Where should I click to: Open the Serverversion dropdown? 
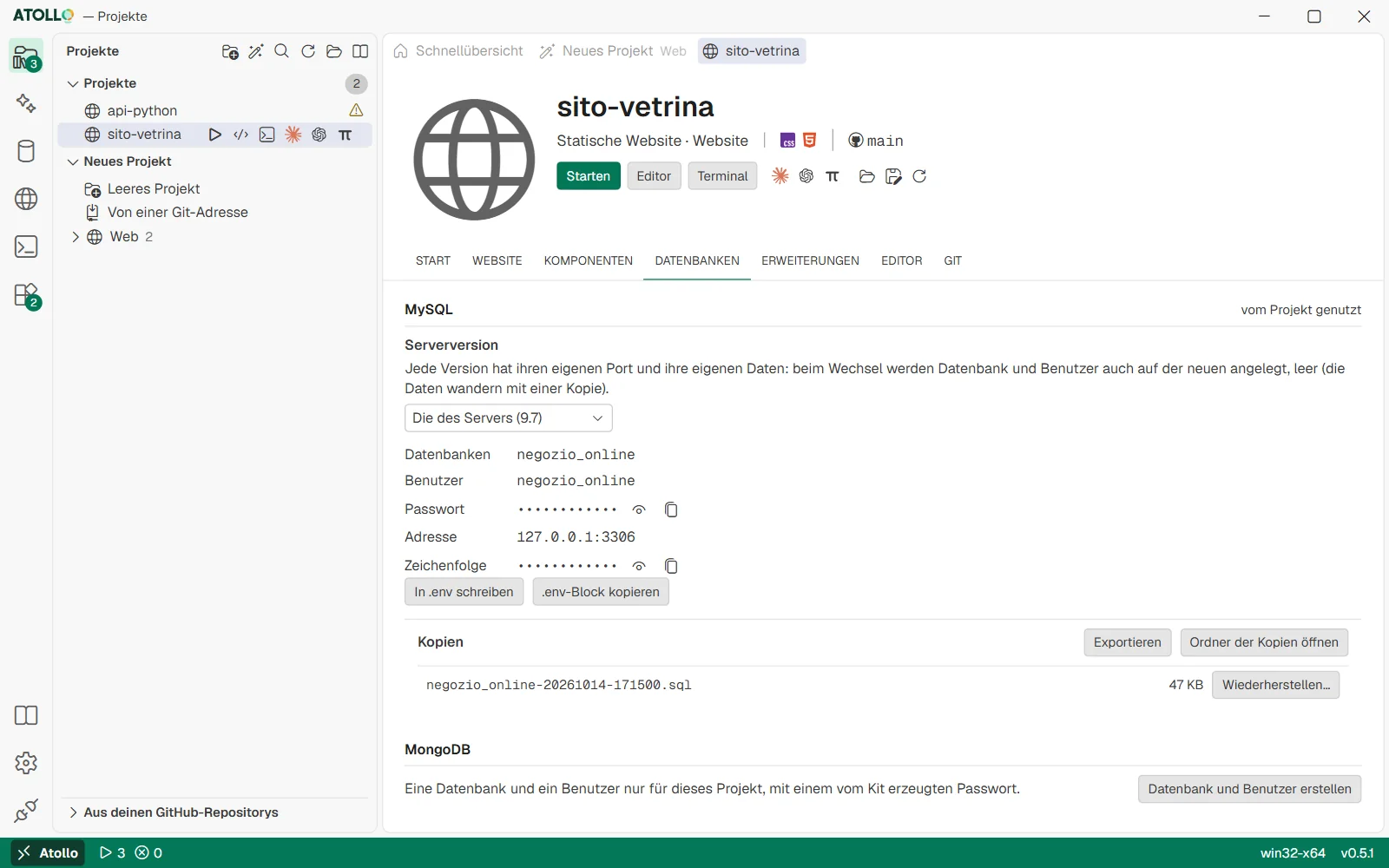(509, 418)
